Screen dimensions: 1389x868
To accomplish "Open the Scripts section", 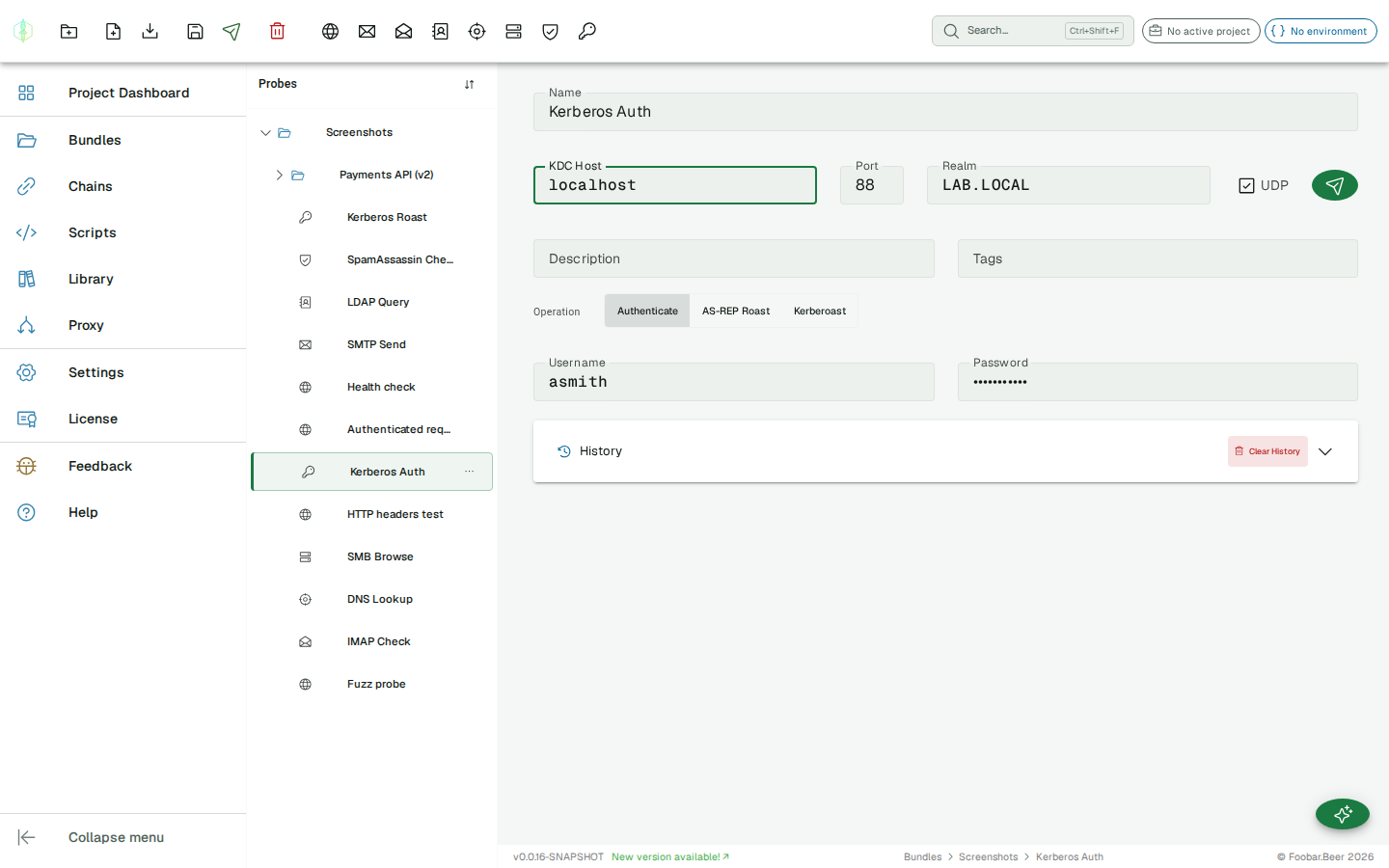I will (123, 232).
